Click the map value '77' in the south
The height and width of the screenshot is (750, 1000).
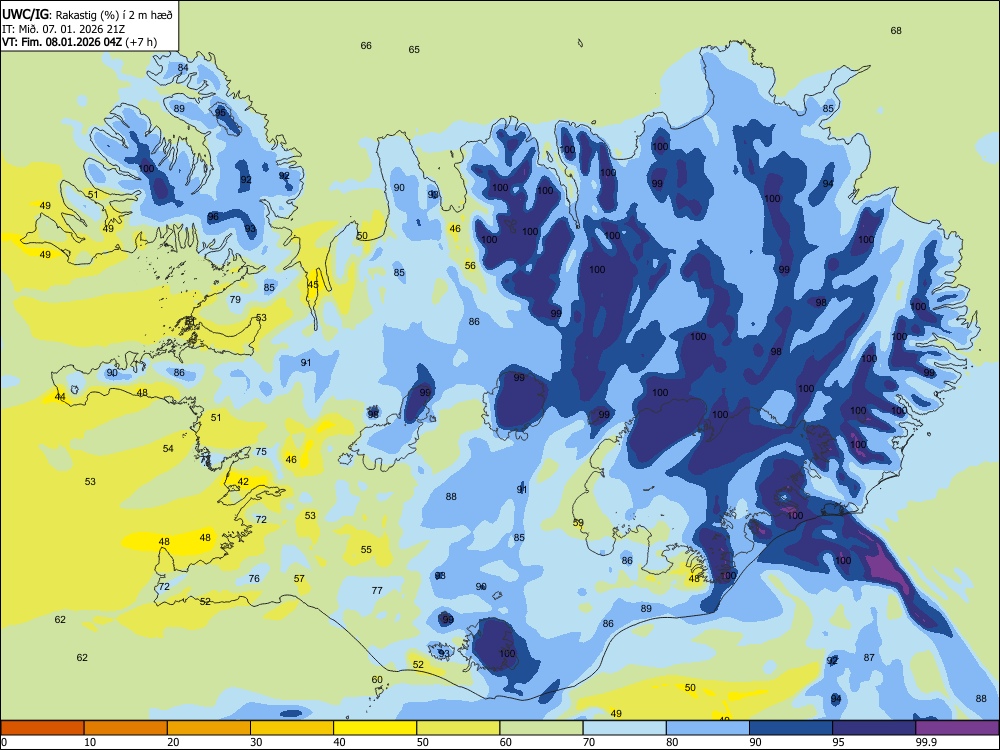click(x=377, y=591)
